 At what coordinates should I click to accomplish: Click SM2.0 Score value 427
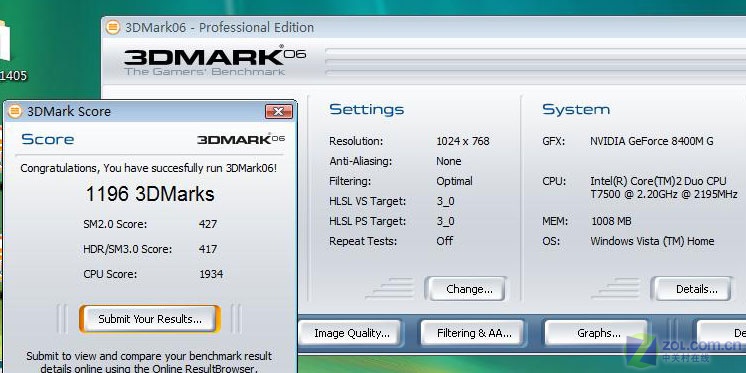(x=208, y=224)
